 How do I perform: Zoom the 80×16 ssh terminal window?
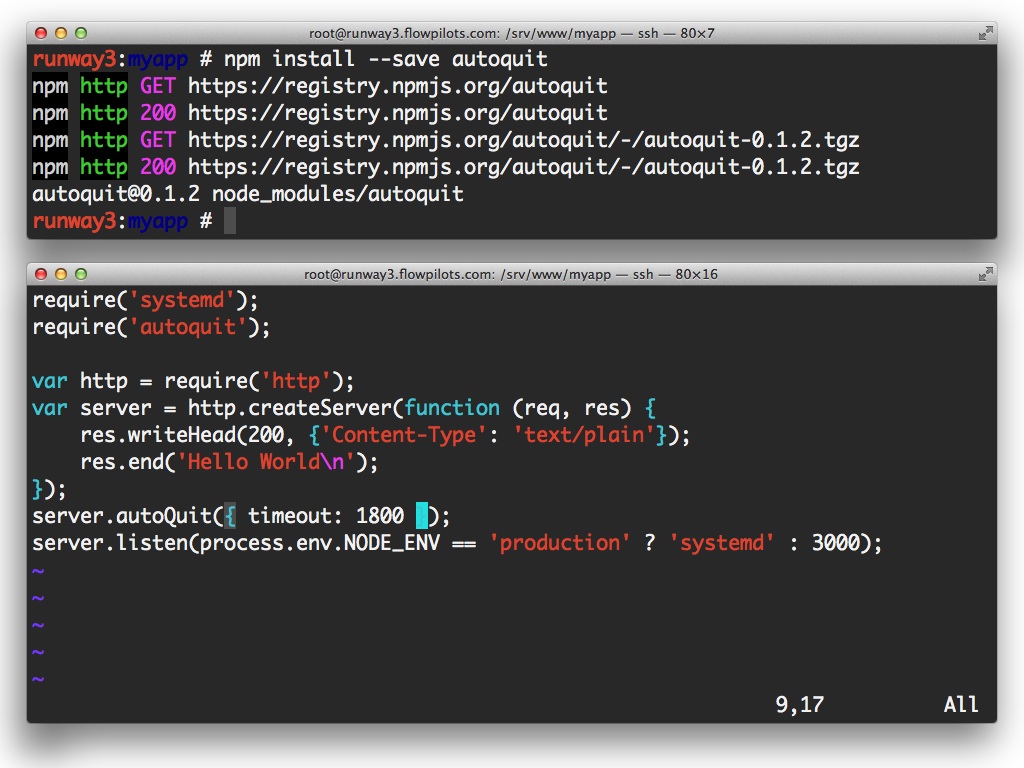[81, 274]
